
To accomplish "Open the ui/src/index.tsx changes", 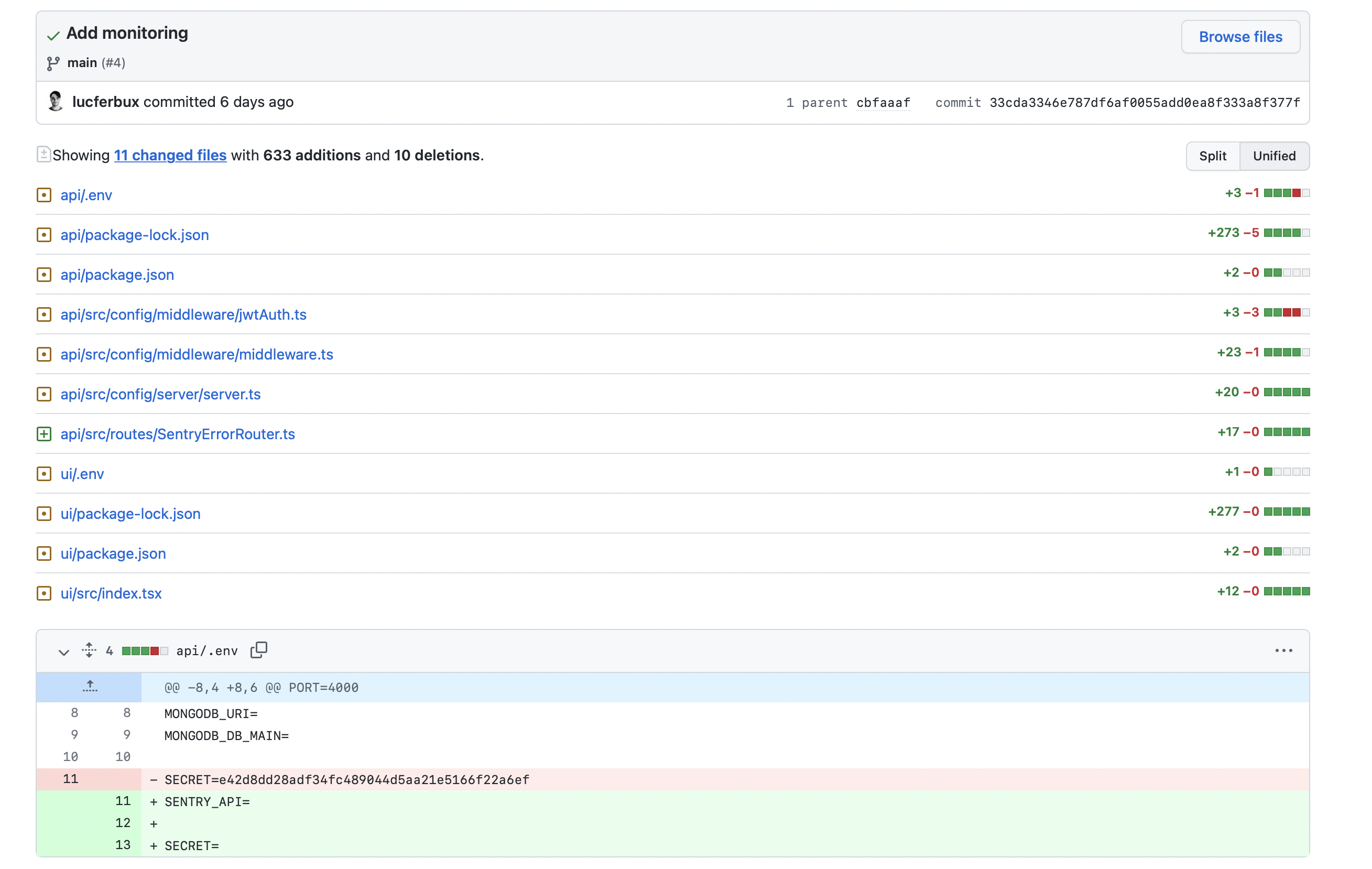I will coord(111,593).
